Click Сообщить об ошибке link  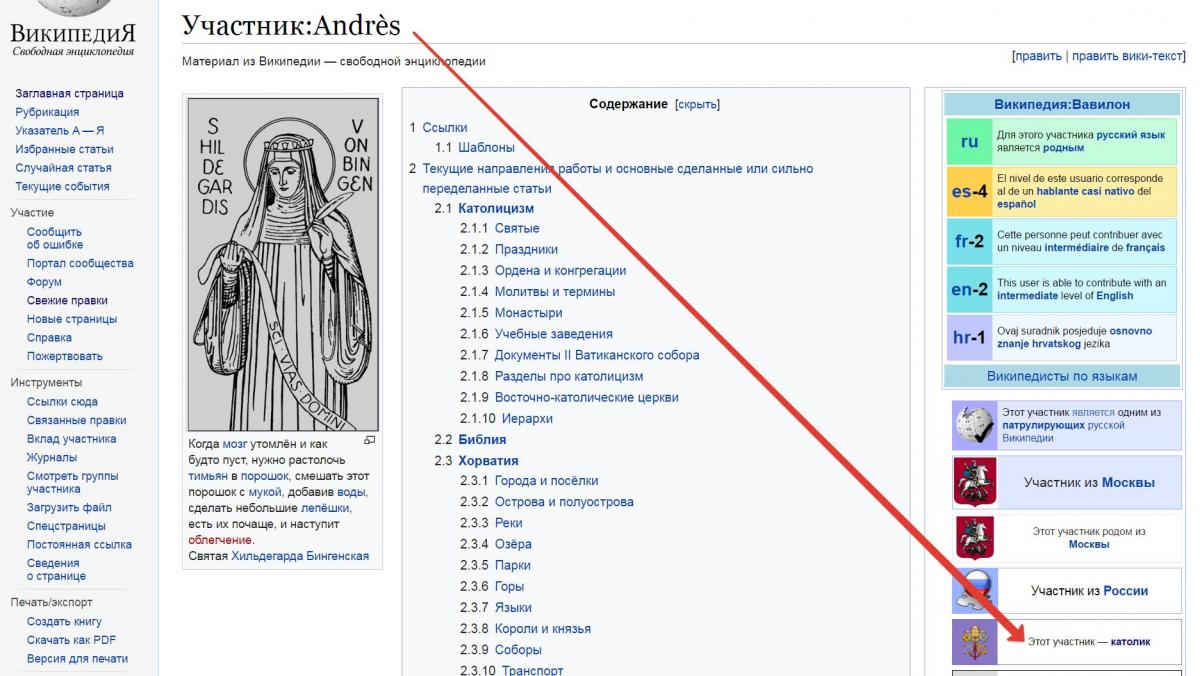coord(55,238)
